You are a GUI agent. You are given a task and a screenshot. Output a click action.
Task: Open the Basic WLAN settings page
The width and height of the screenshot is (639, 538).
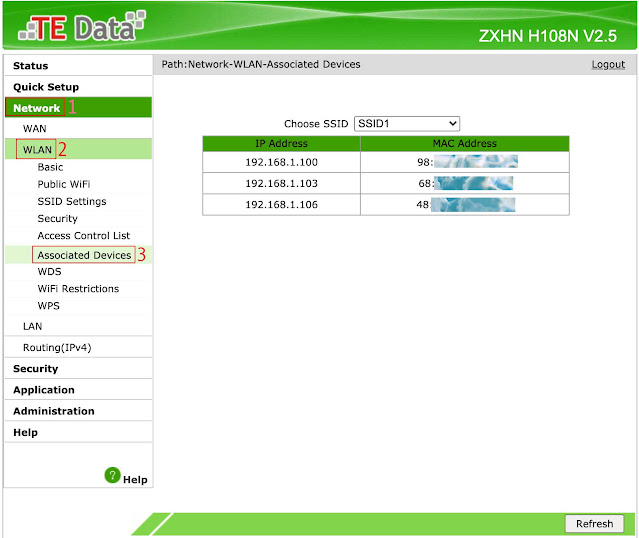(50, 167)
